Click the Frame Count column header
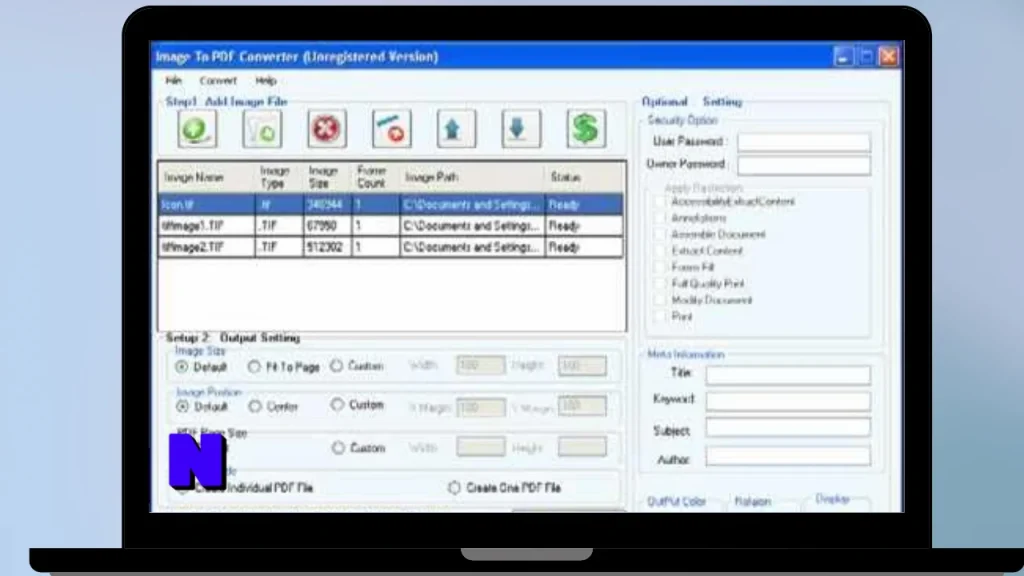This screenshot has height=576, width=1024. 376,178
